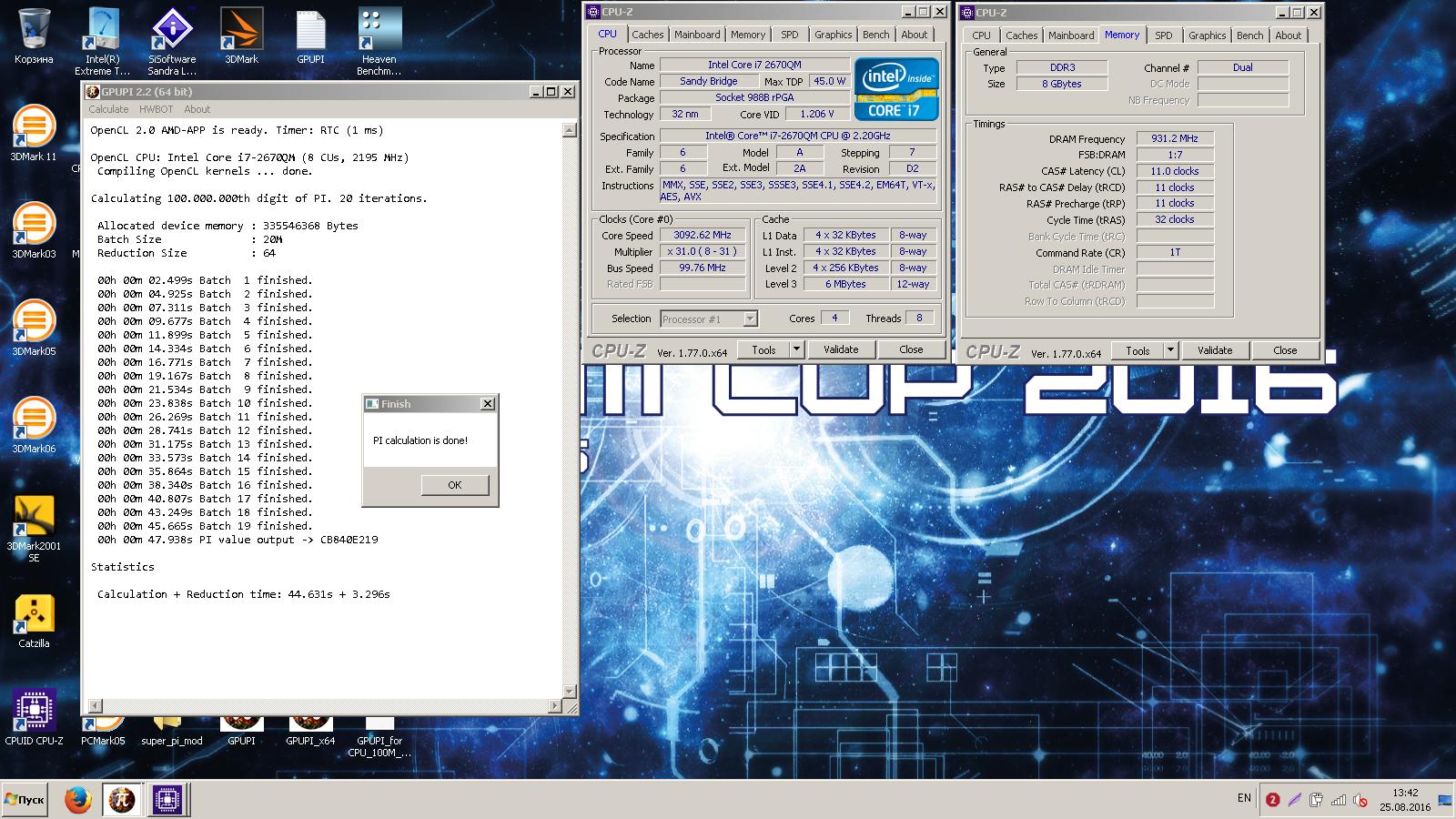The image size is (1456, 819).
Task: Open About tab in left CPU-Z window
Action: (x=915, y=35)
